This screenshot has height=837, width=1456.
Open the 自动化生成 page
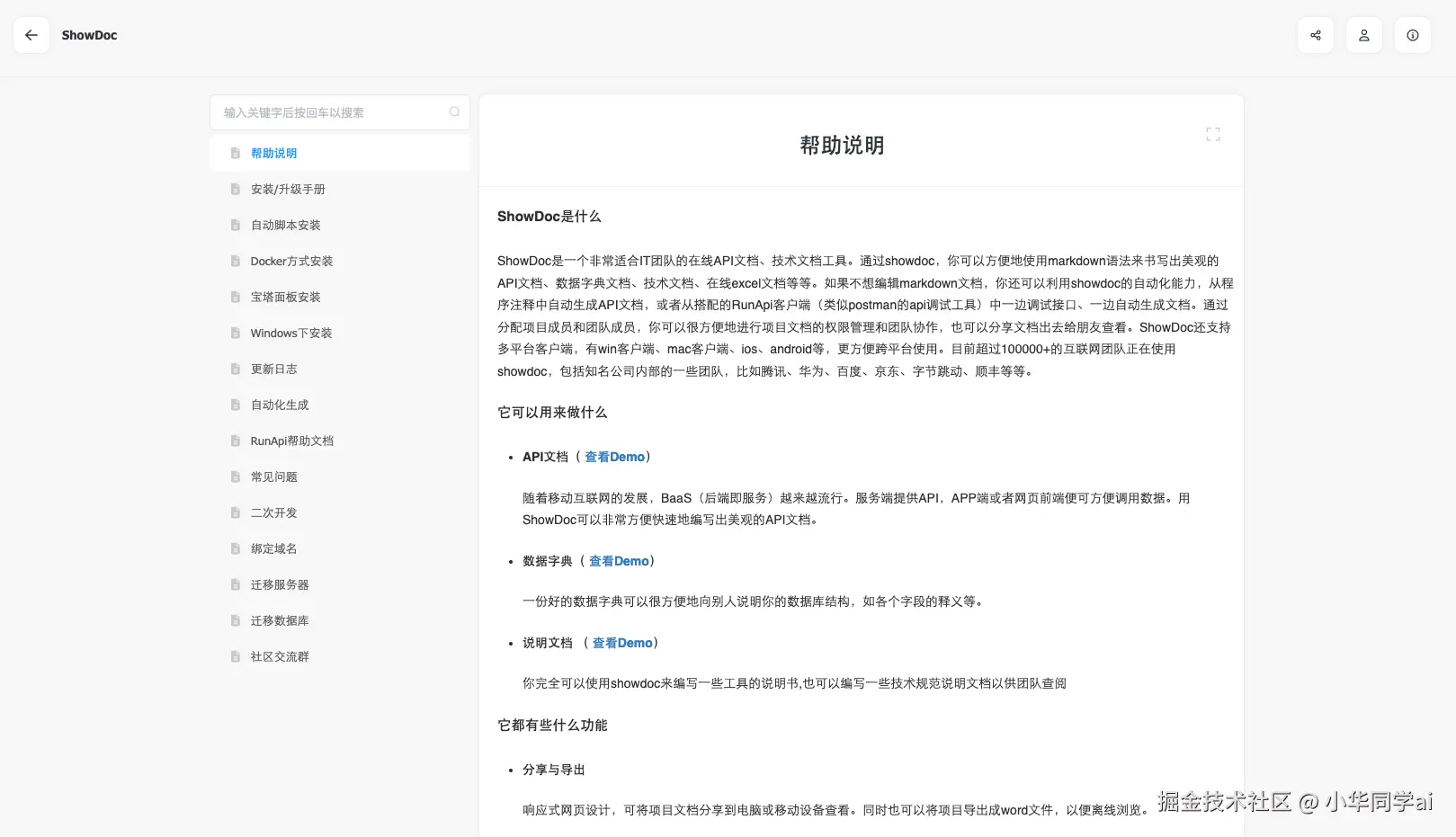340,405
